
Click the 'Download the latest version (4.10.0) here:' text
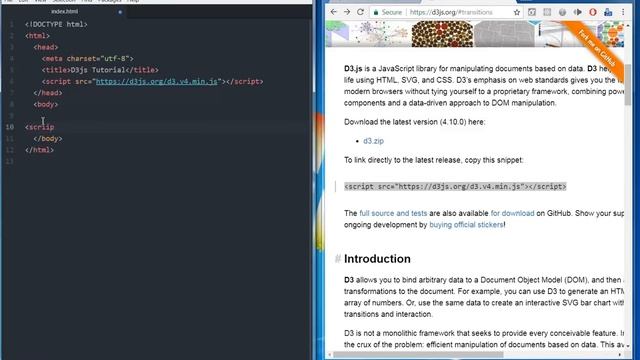414,122
